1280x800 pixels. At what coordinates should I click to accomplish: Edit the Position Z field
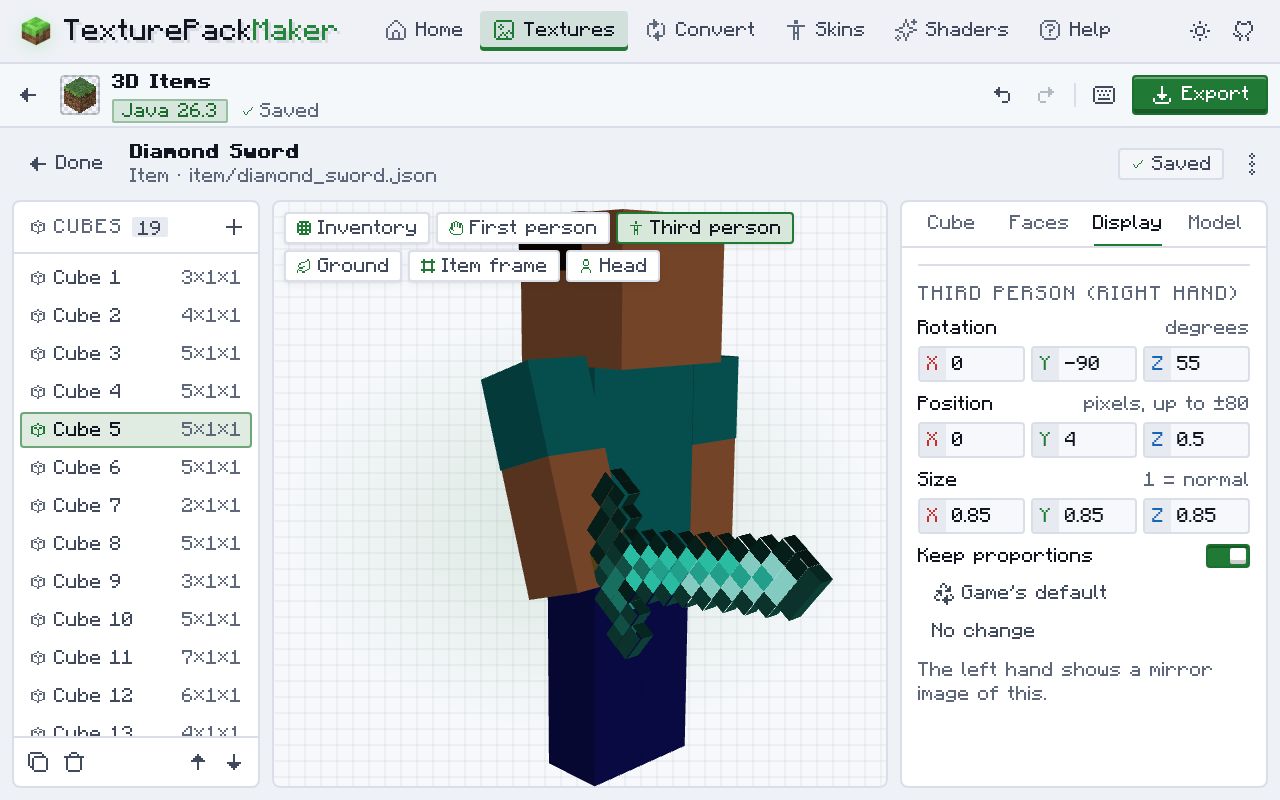pyautogui.click(x=1196, y=440)
